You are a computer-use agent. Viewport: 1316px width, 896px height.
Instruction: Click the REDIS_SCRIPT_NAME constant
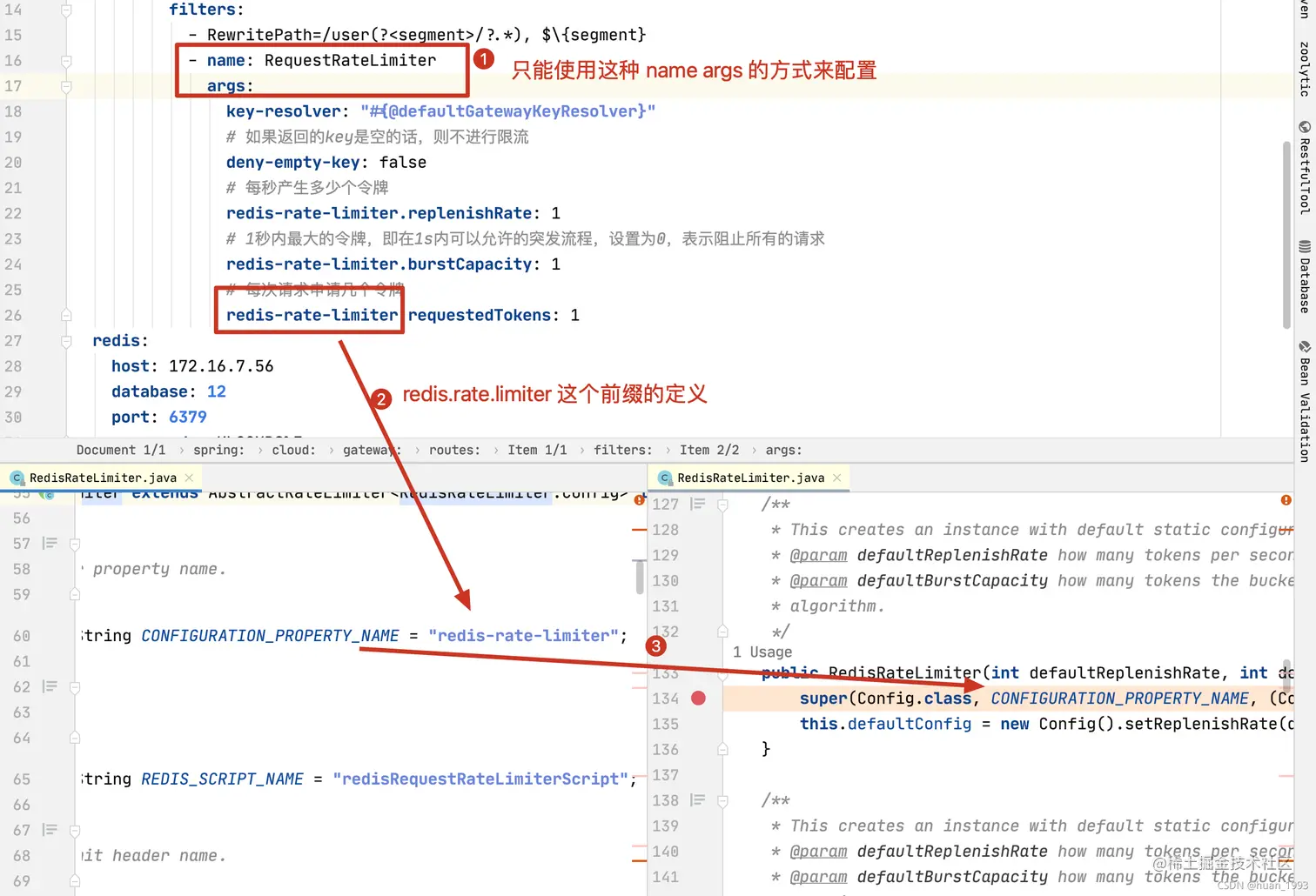(222, 779)
